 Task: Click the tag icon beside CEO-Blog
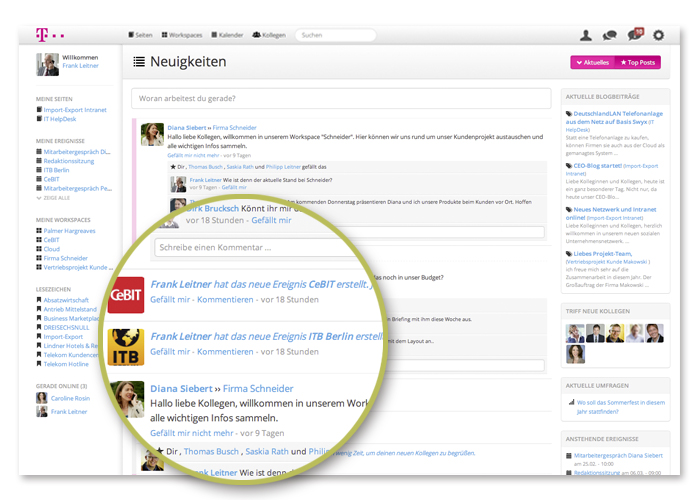(569, 166)
